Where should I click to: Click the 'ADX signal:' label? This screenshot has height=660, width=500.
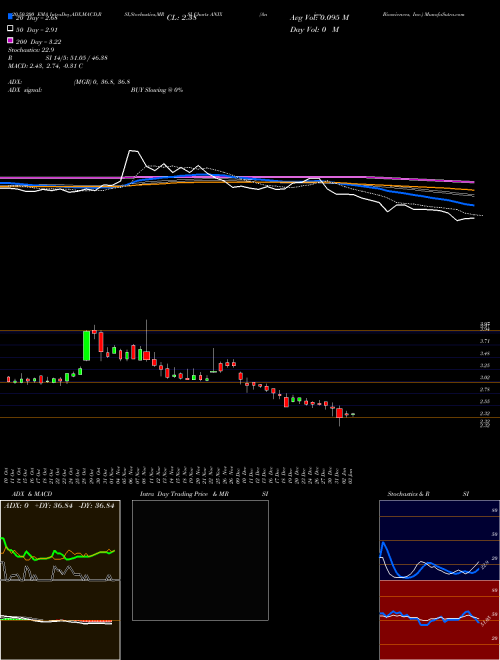point(25,90)
